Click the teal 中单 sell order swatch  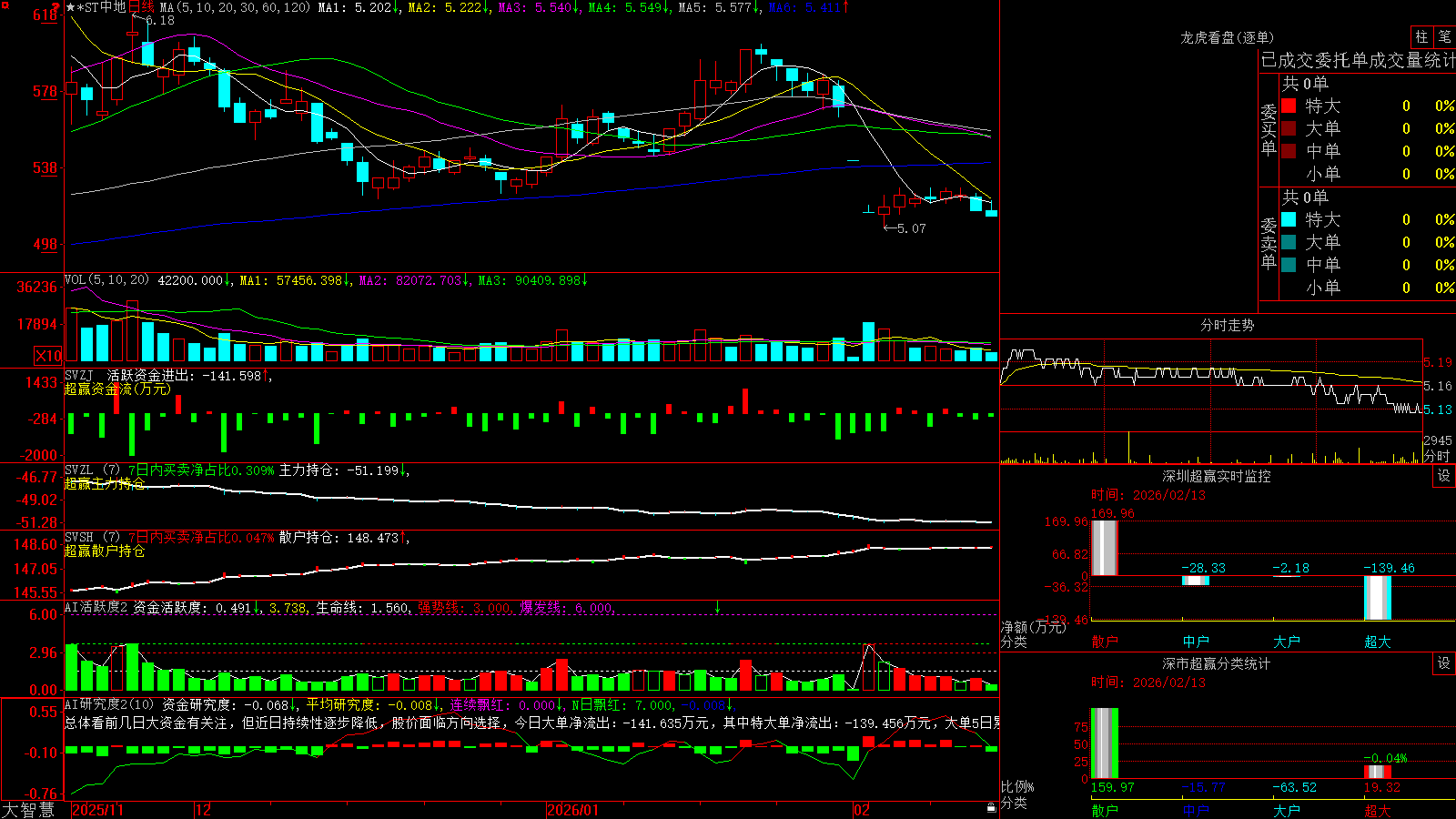1289,265
